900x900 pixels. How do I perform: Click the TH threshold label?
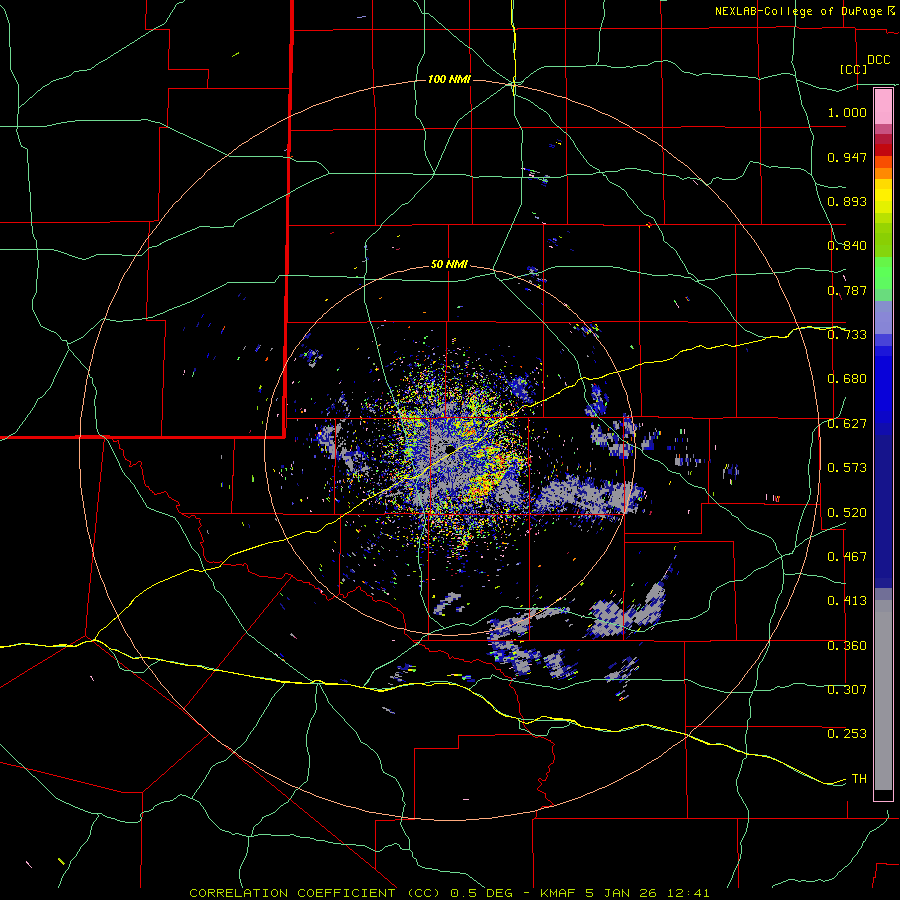coord(859,779)
